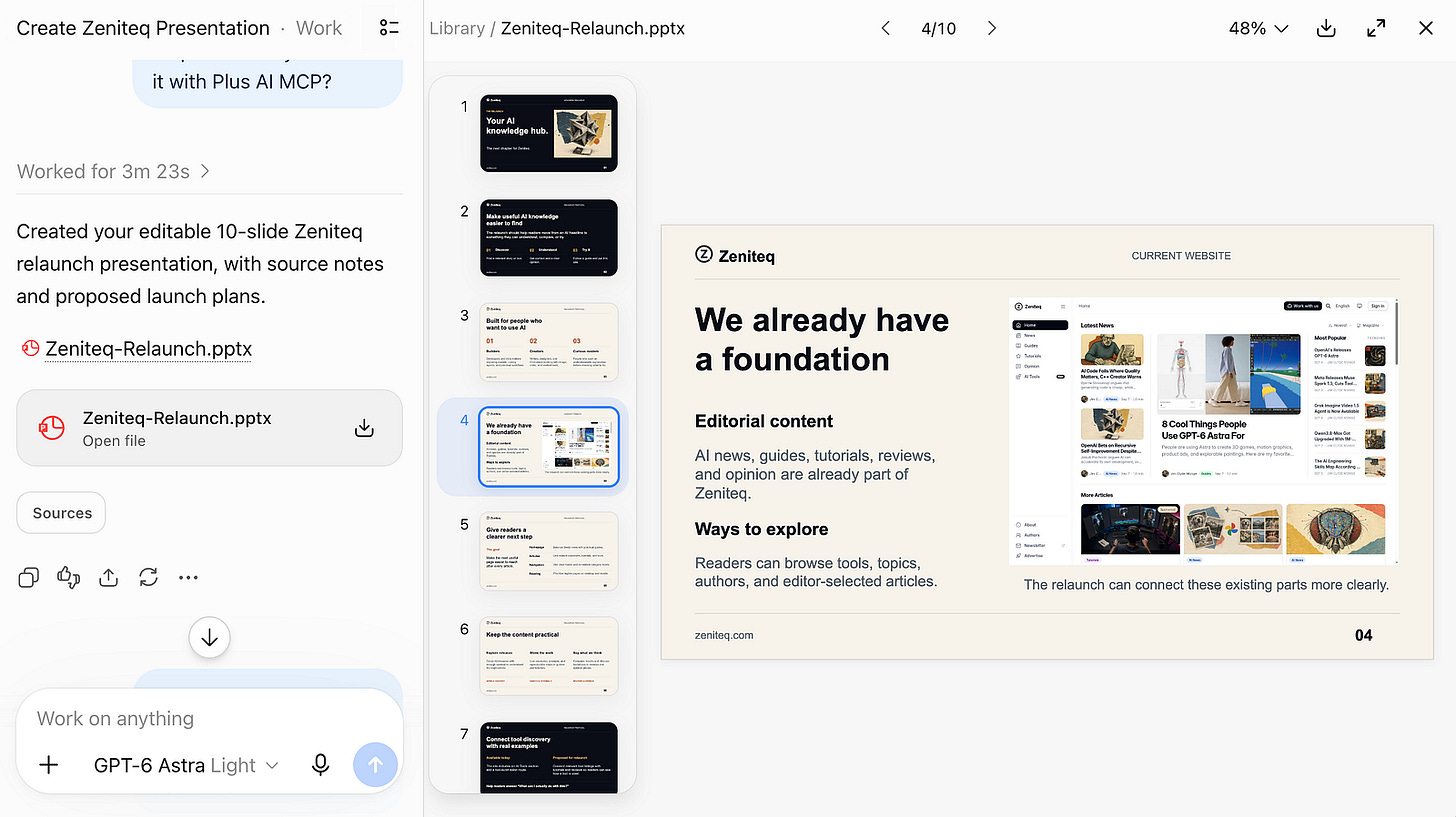Go to the previous slide
The height and width of the screenshot is (817, 1456).
[885, 28]
